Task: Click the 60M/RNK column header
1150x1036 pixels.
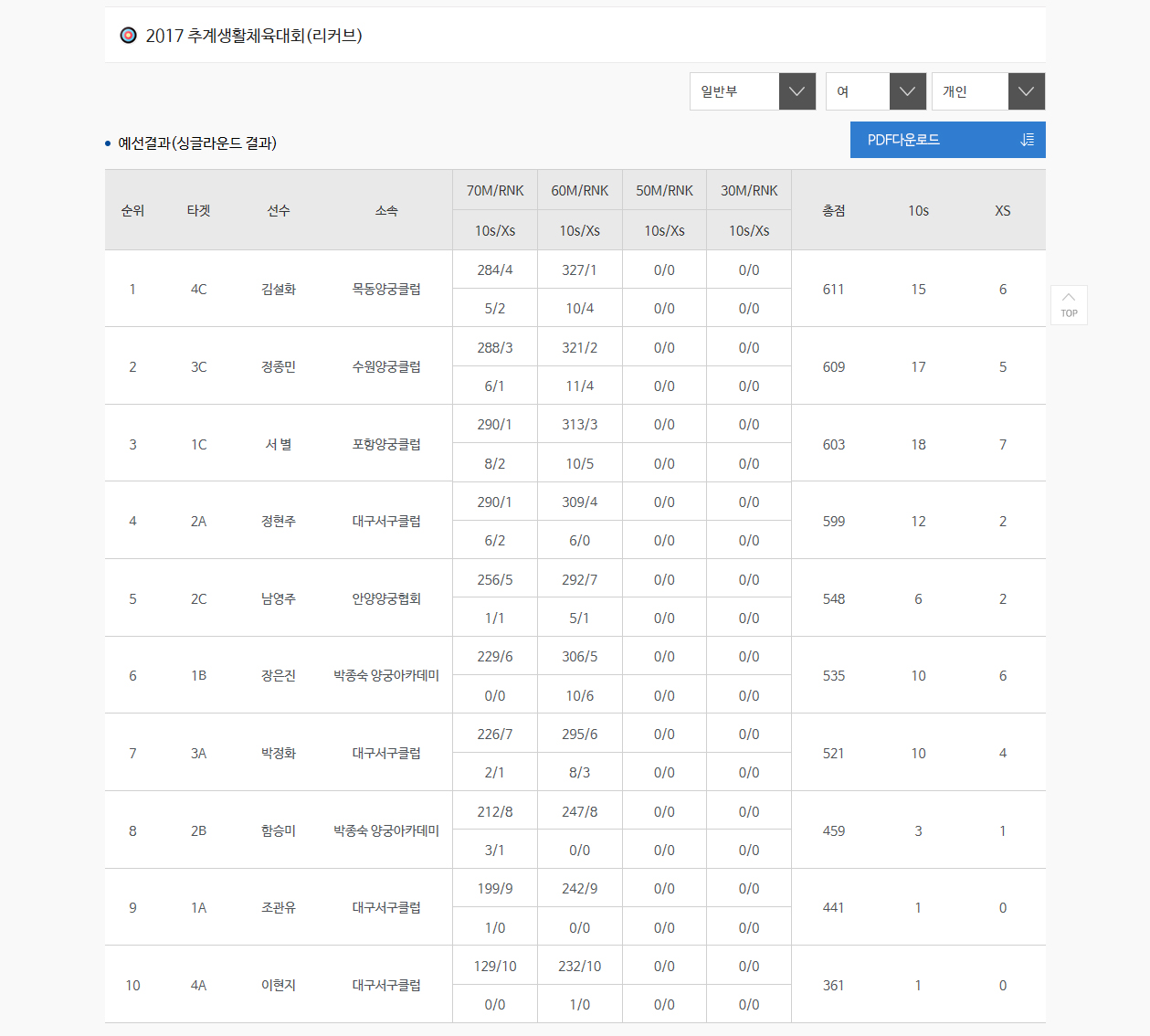Action: click(580, 190)
